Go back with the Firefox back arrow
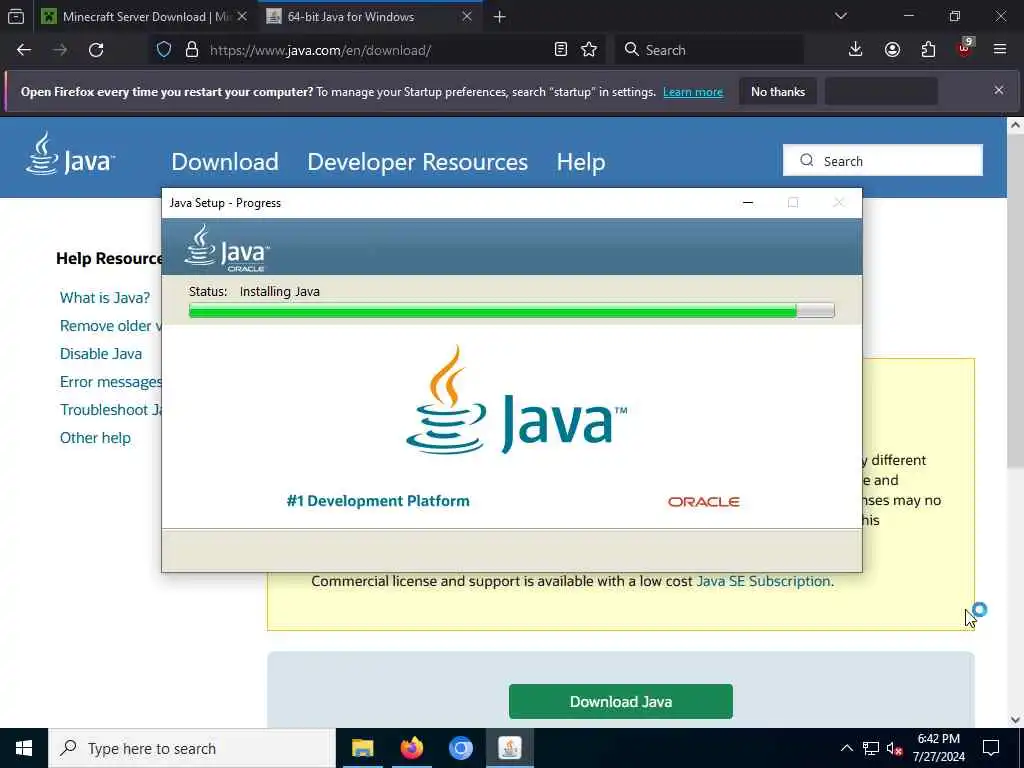 pyautogui.click(x=24, y=50)
